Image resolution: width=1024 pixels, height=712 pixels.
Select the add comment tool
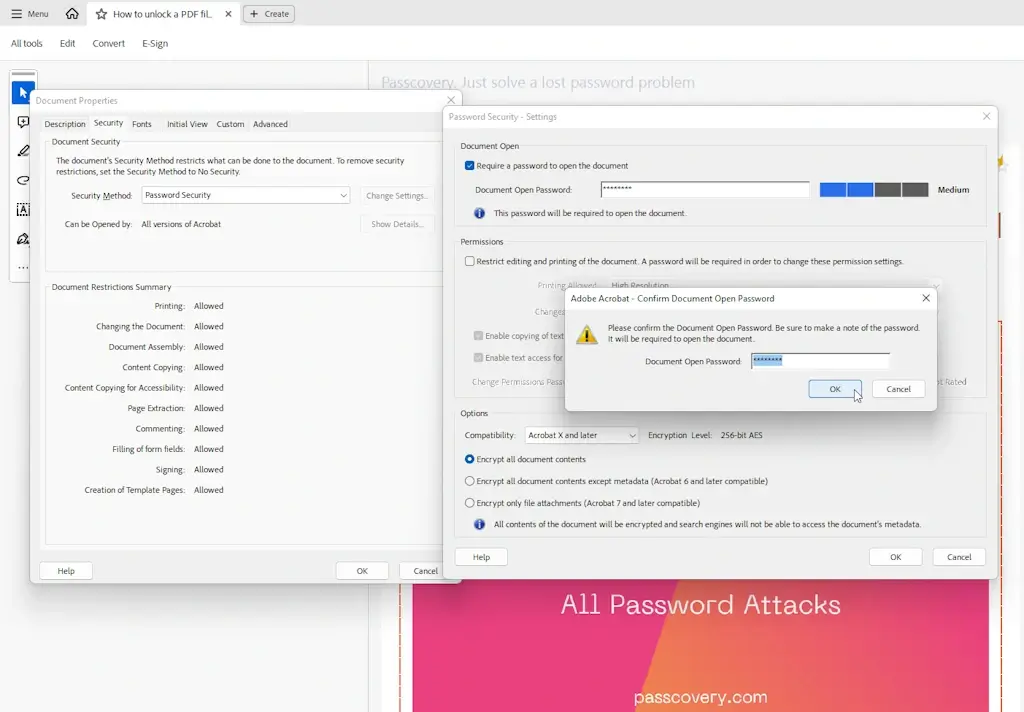(23, 122)
